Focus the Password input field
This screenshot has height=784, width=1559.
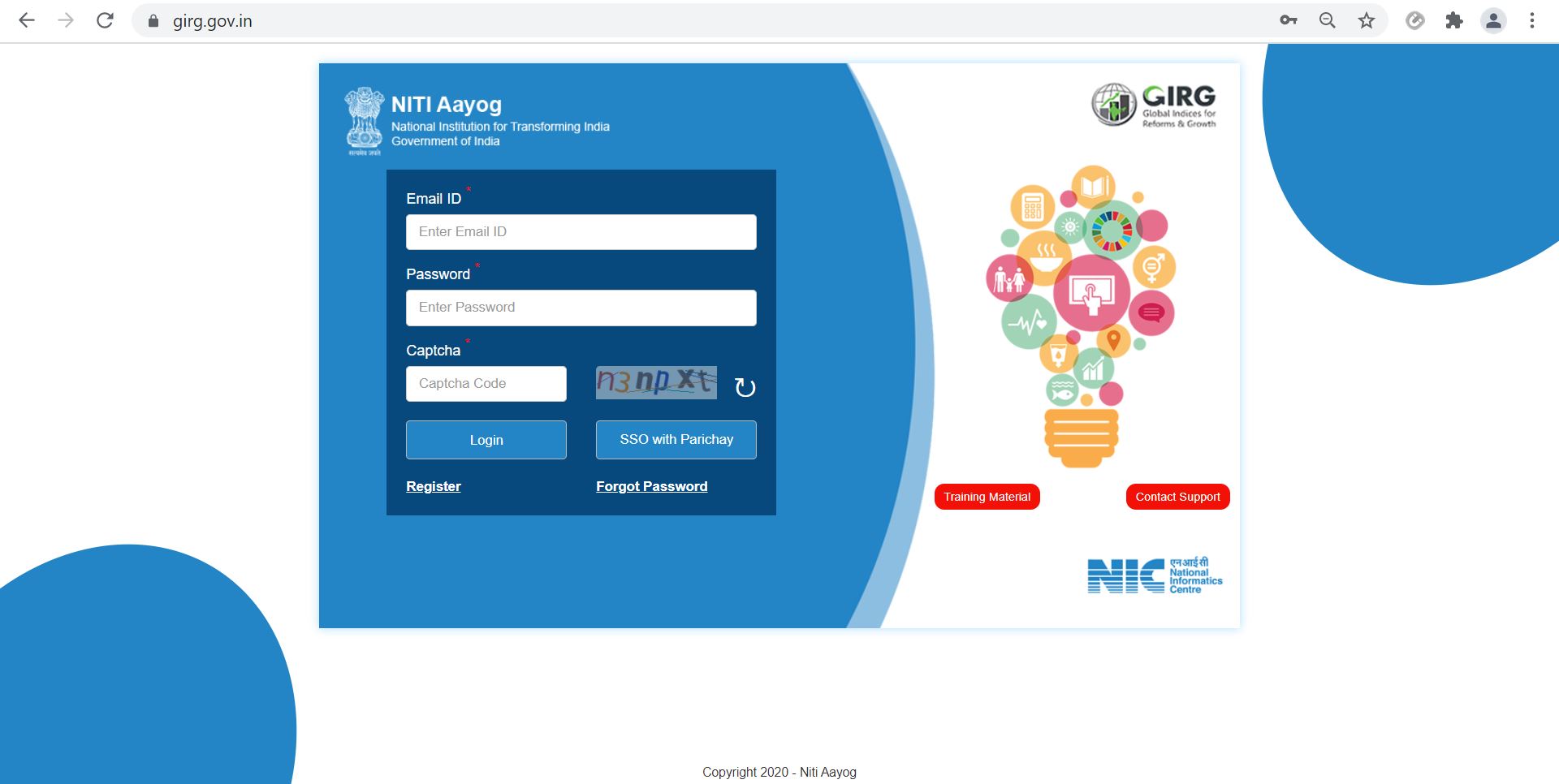pyautogui.click(x=581, y=308)
